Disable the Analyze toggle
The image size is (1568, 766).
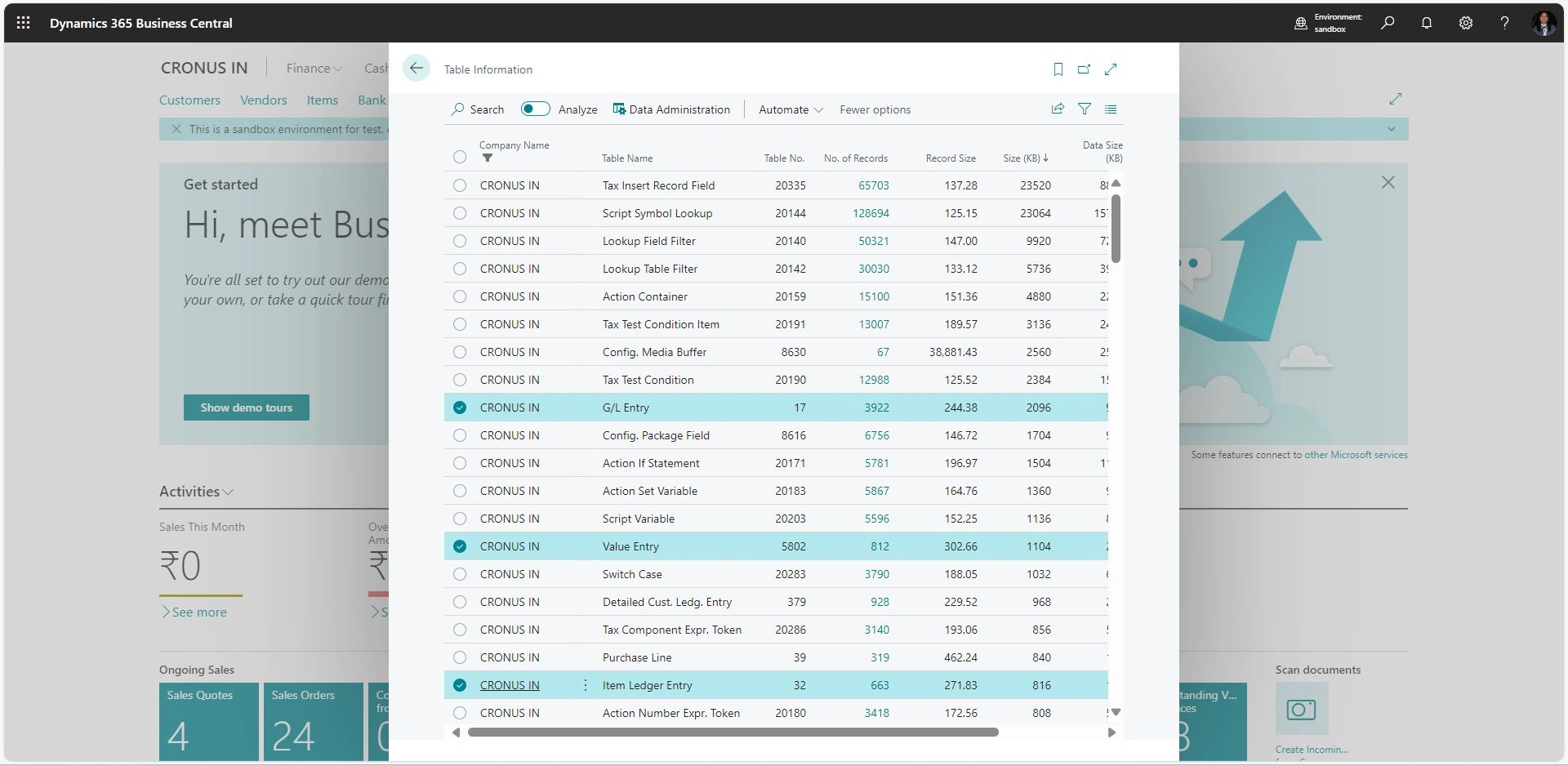coord(535,108)
